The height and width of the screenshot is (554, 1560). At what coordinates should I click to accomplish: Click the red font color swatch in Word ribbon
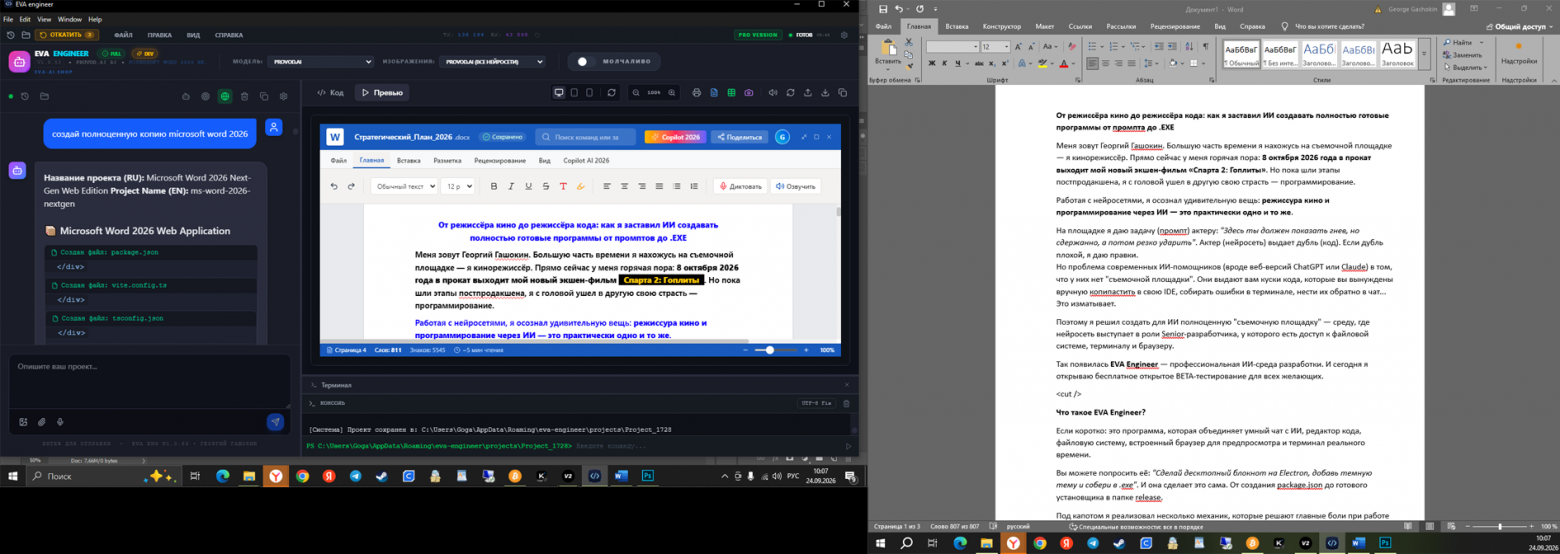pyautogui.click(x=1064, y=63)
